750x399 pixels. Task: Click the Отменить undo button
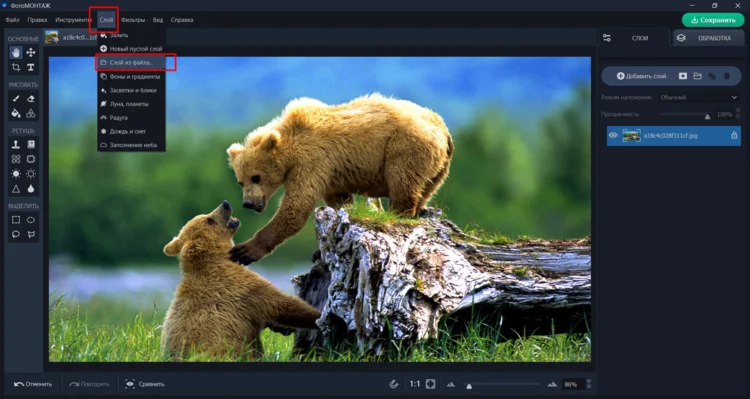click(33, 384)
